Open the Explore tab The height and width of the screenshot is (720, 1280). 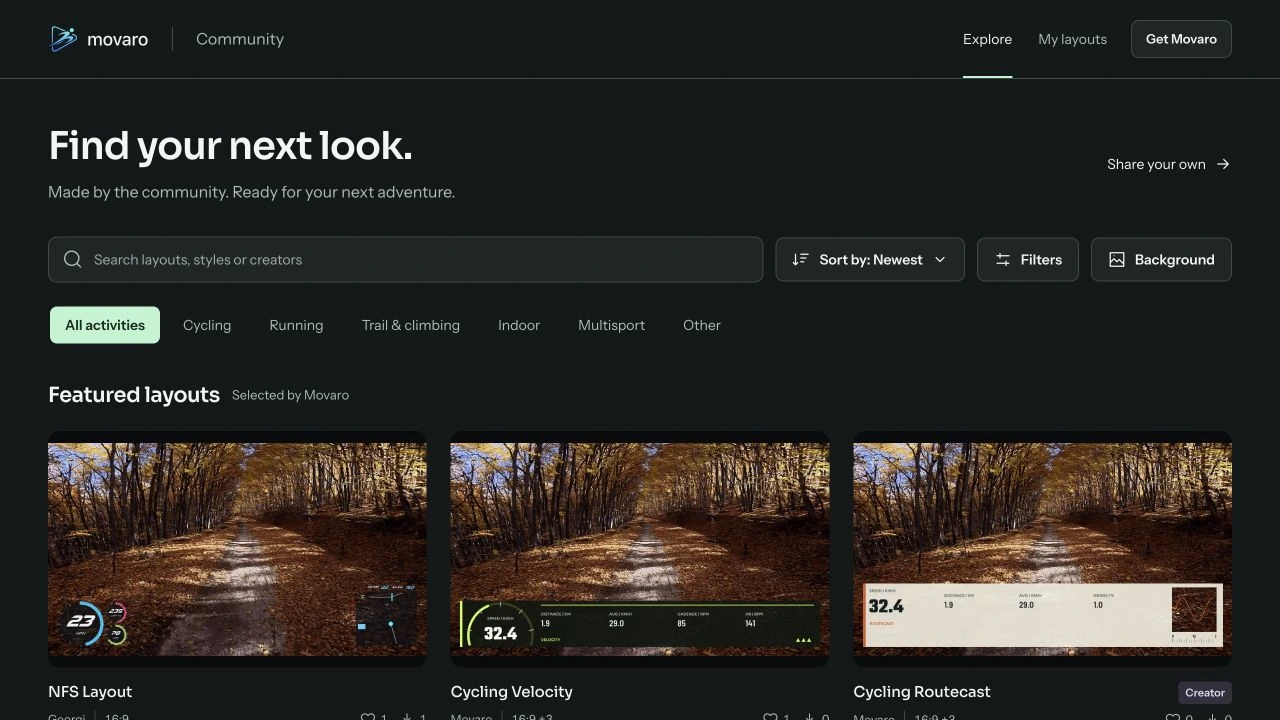click(x=987, y=39)
